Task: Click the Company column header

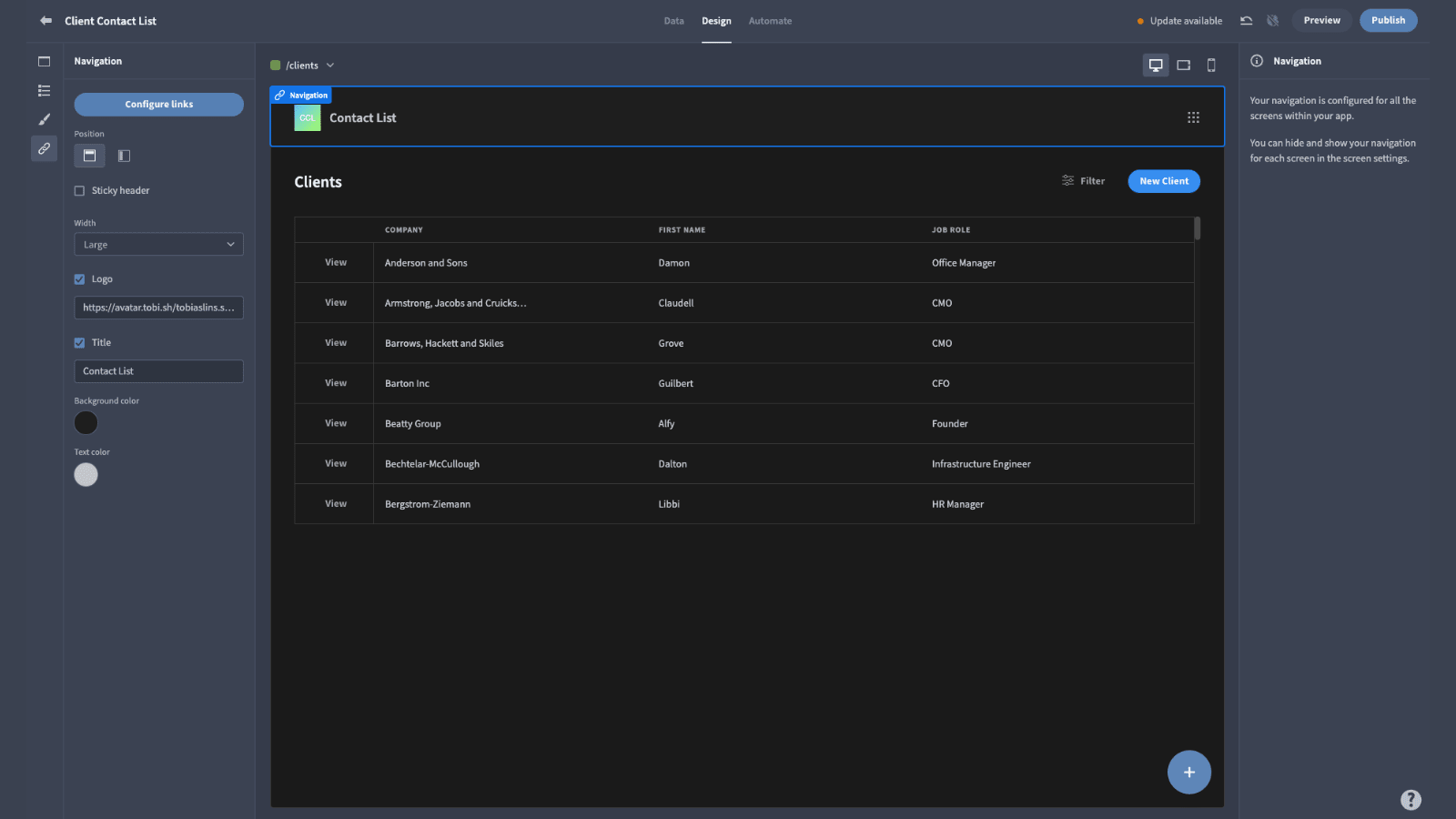Action: pos(404,230)
